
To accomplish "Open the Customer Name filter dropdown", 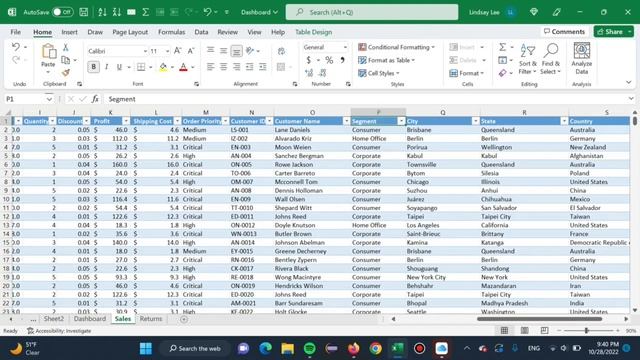I will coord(346,121).
